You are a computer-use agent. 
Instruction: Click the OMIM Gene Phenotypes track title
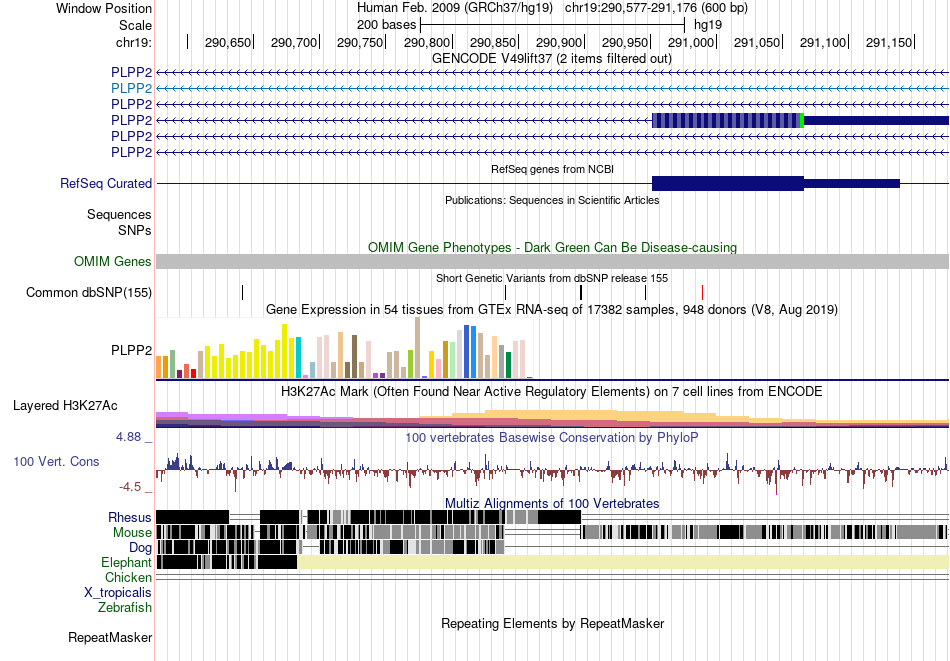(x=552, y=247)
